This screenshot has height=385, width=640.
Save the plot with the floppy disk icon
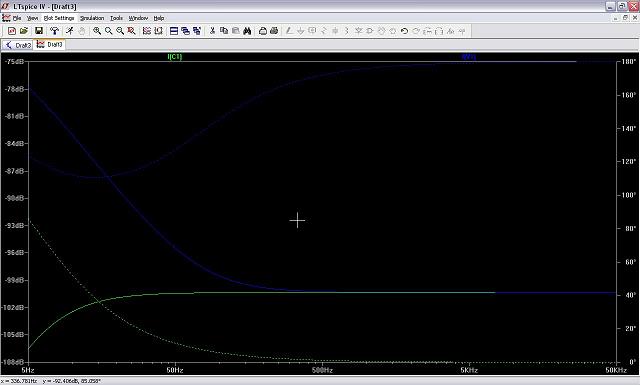pos(39,31)
